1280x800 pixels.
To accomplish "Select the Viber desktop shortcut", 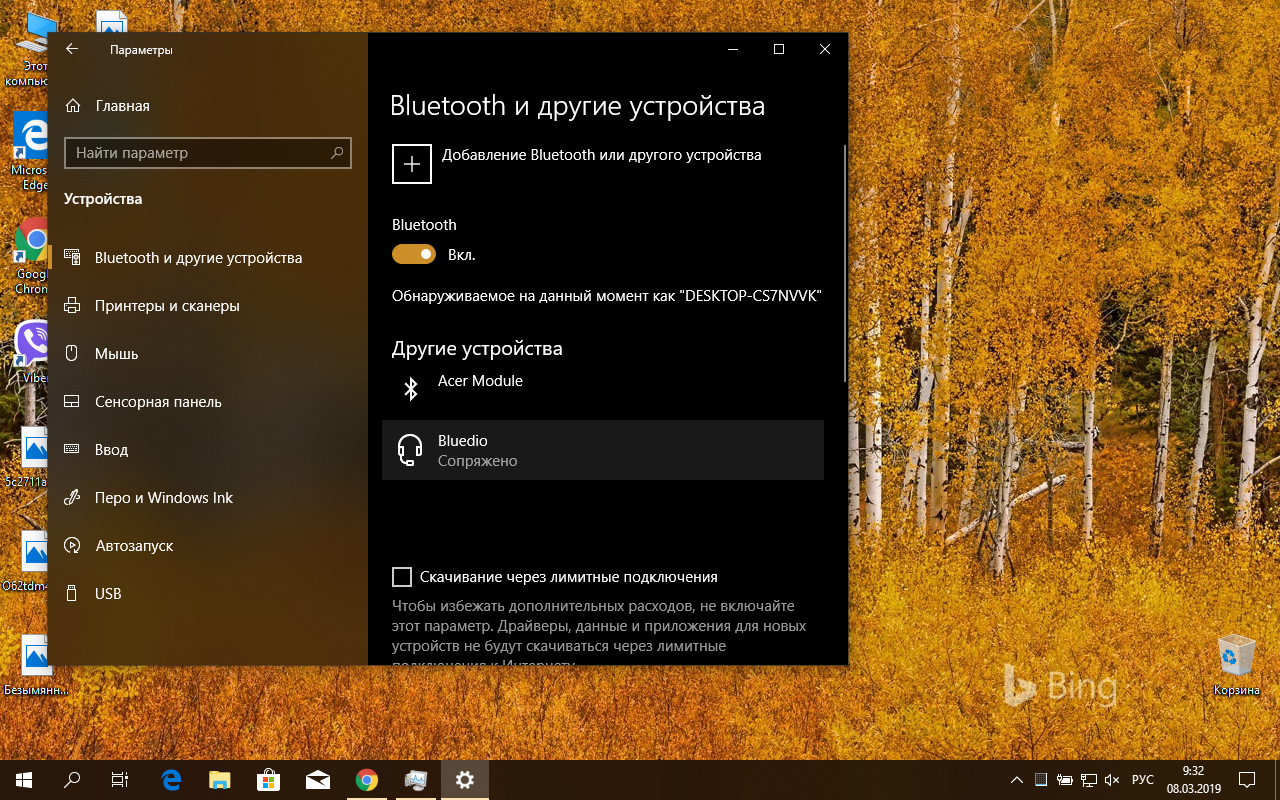I will 34,352.
